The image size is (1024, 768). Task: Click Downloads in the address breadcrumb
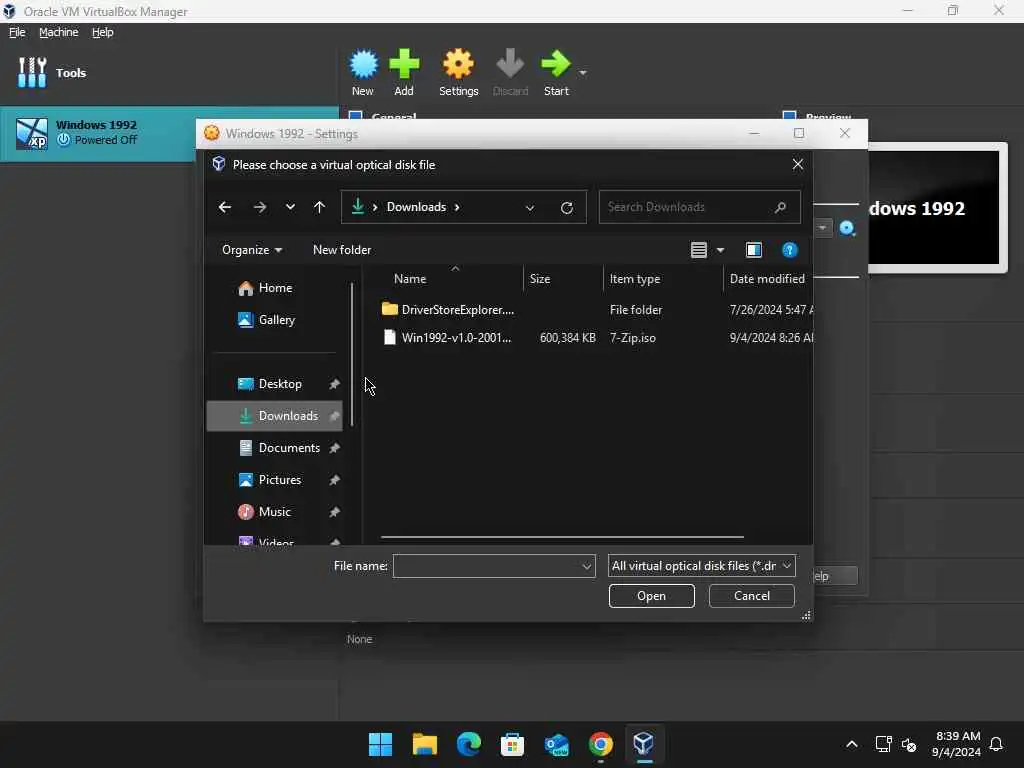click(416, 207)
